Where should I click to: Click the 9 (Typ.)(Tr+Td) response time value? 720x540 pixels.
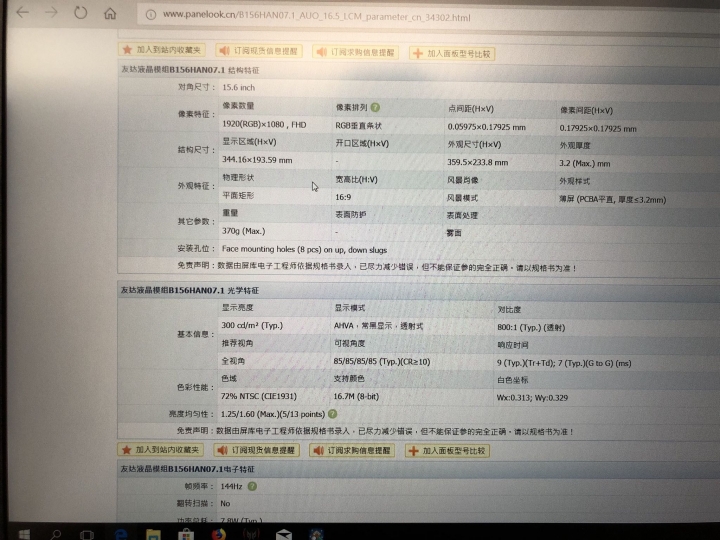coord(564,363)
